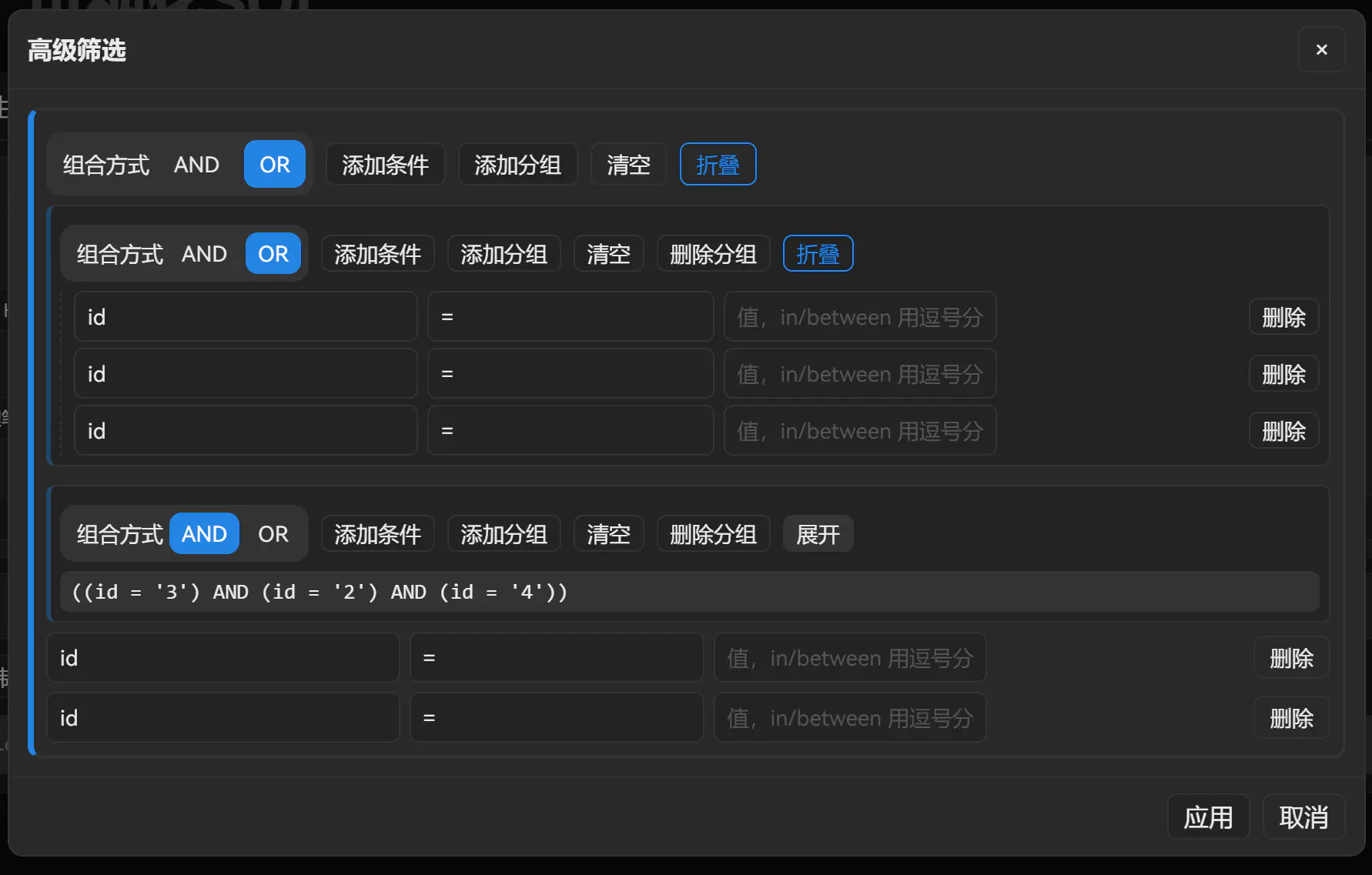1372x875 pixels.
Task: Open the id field dropdown in the nested group's first row
Action: click(246, 316)
